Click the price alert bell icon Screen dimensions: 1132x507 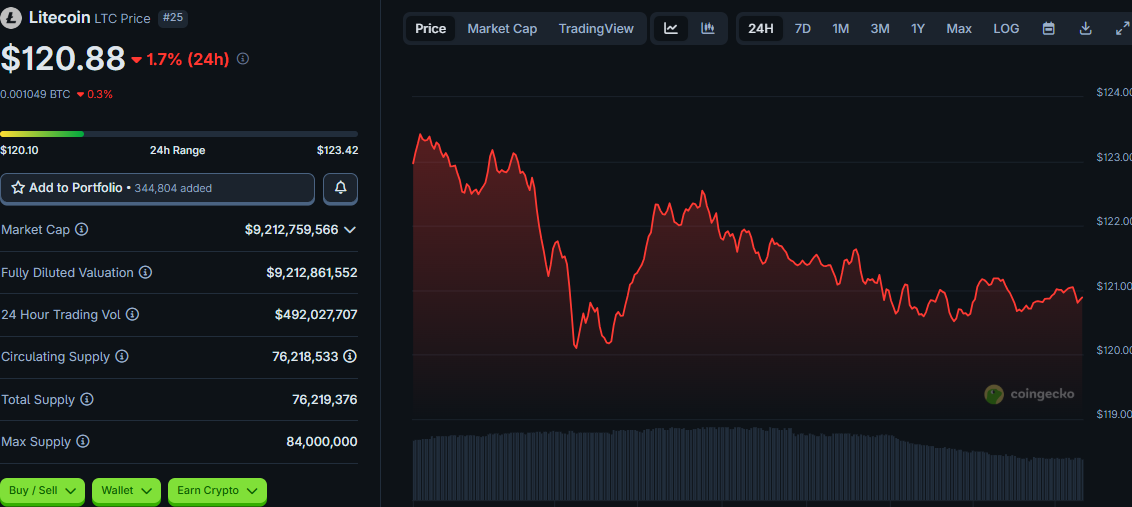pos(341,188)
